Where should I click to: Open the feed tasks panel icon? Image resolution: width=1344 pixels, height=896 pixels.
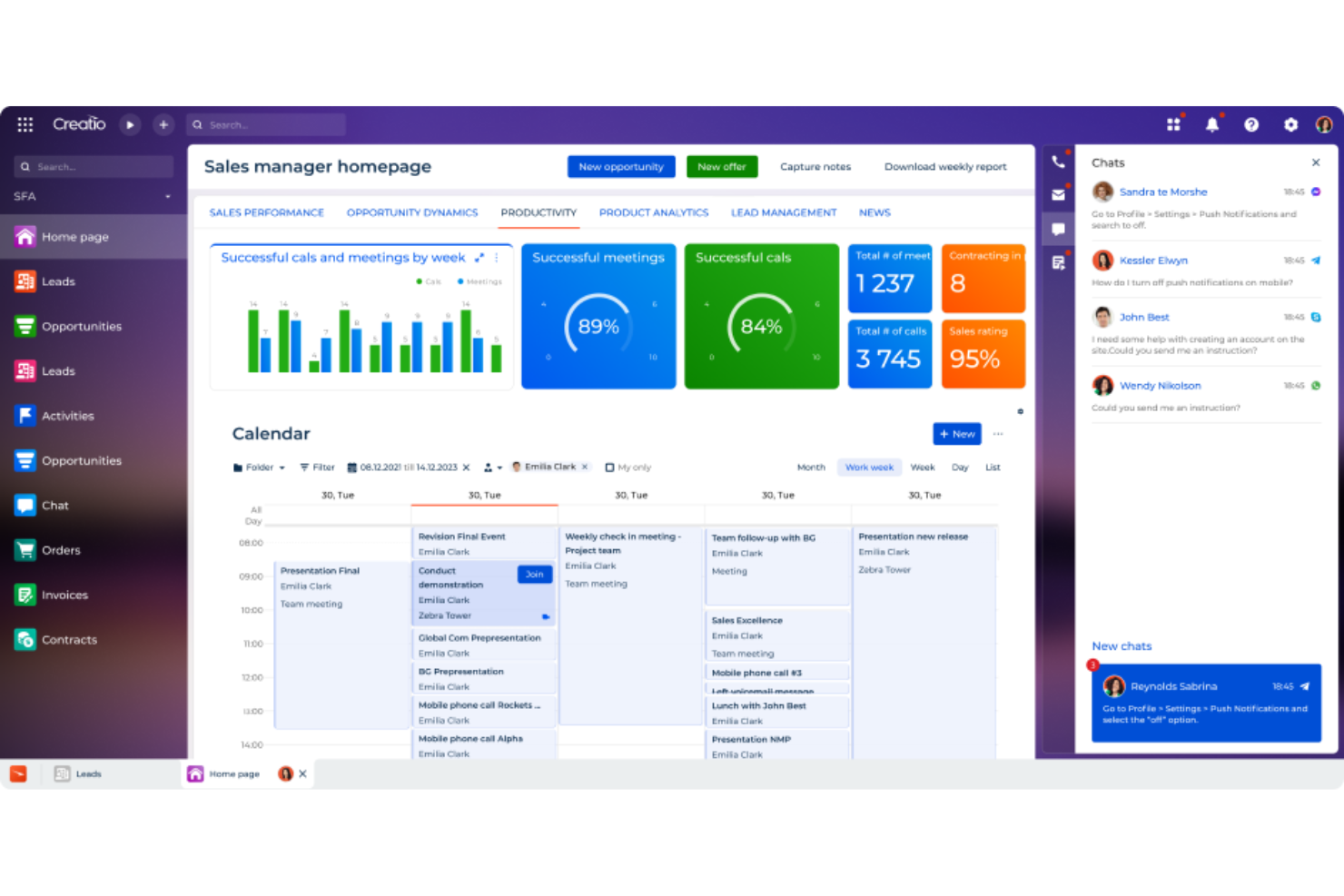tap(1057, 261)
